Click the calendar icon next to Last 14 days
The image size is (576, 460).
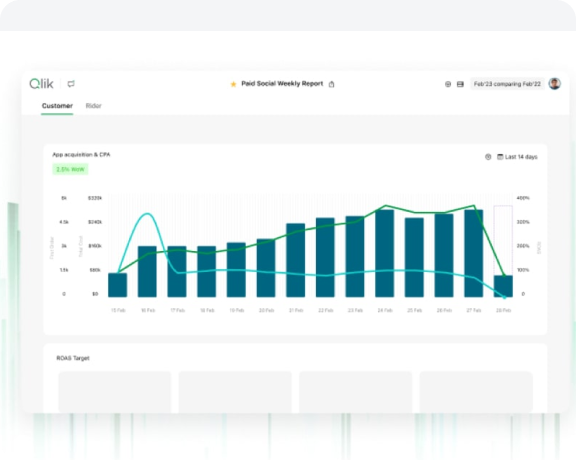click(x=500, y=157)
